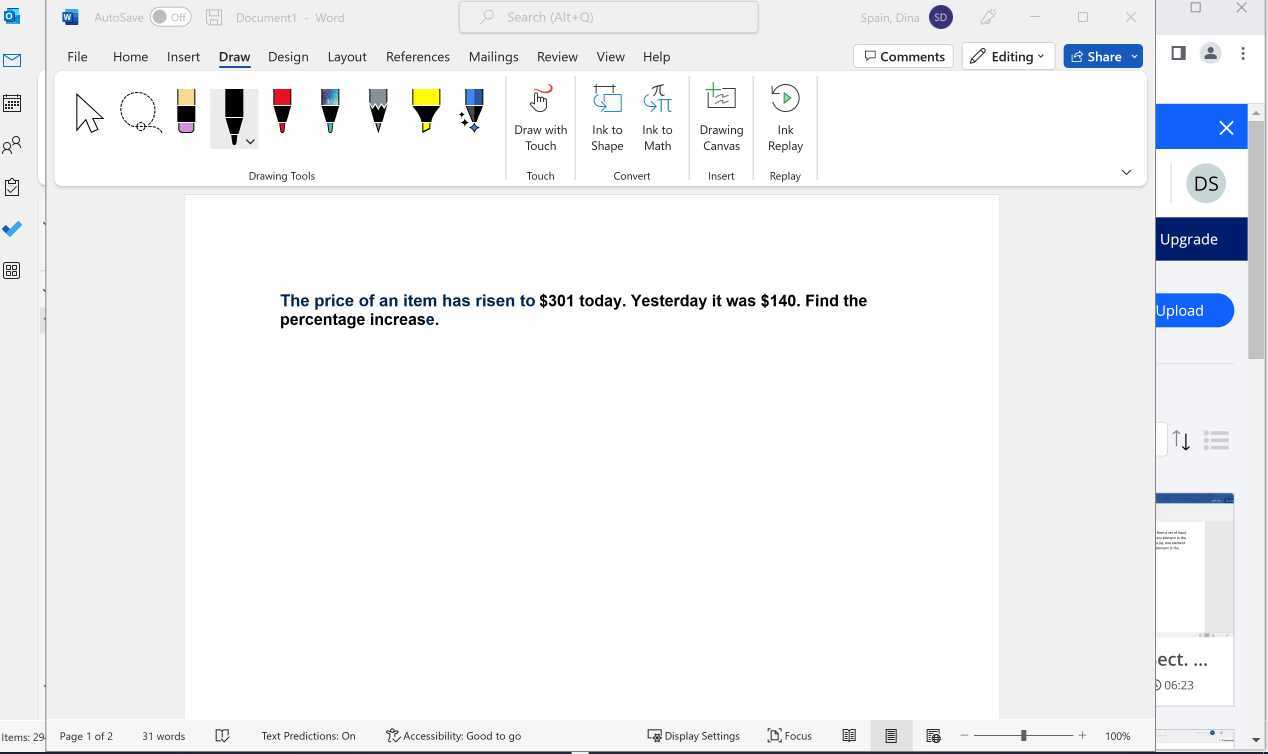Click the Search box in title bar
This screenshot has height=754, width=1268.
point(608,17)
